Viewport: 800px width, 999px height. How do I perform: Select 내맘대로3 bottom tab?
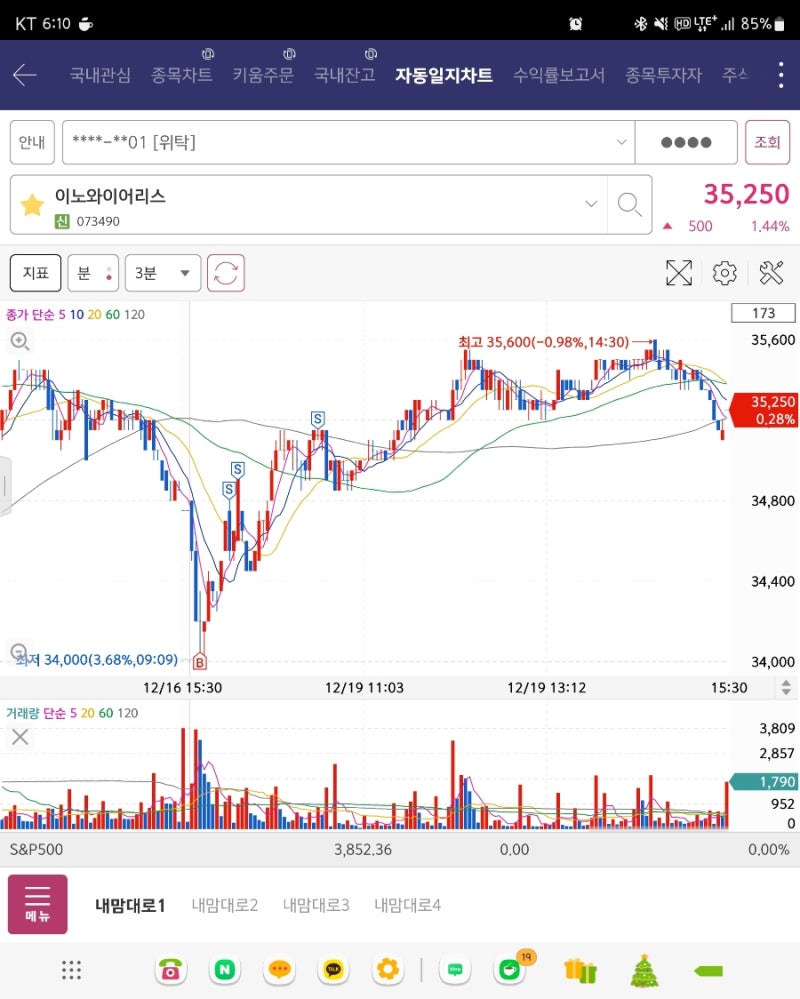tap(316, 905)
